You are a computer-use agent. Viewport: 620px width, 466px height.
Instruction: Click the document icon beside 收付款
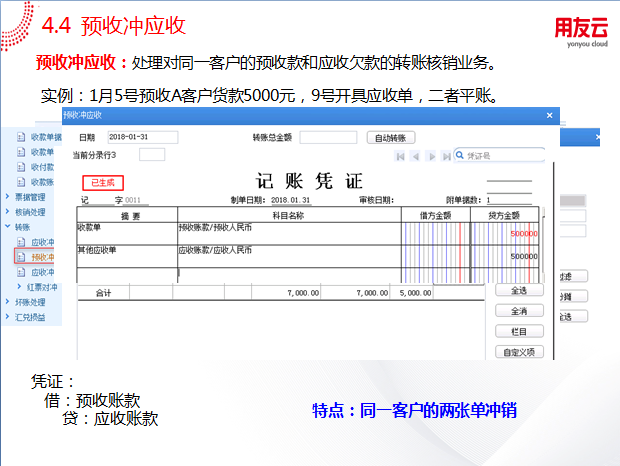(x=21, y=167)
